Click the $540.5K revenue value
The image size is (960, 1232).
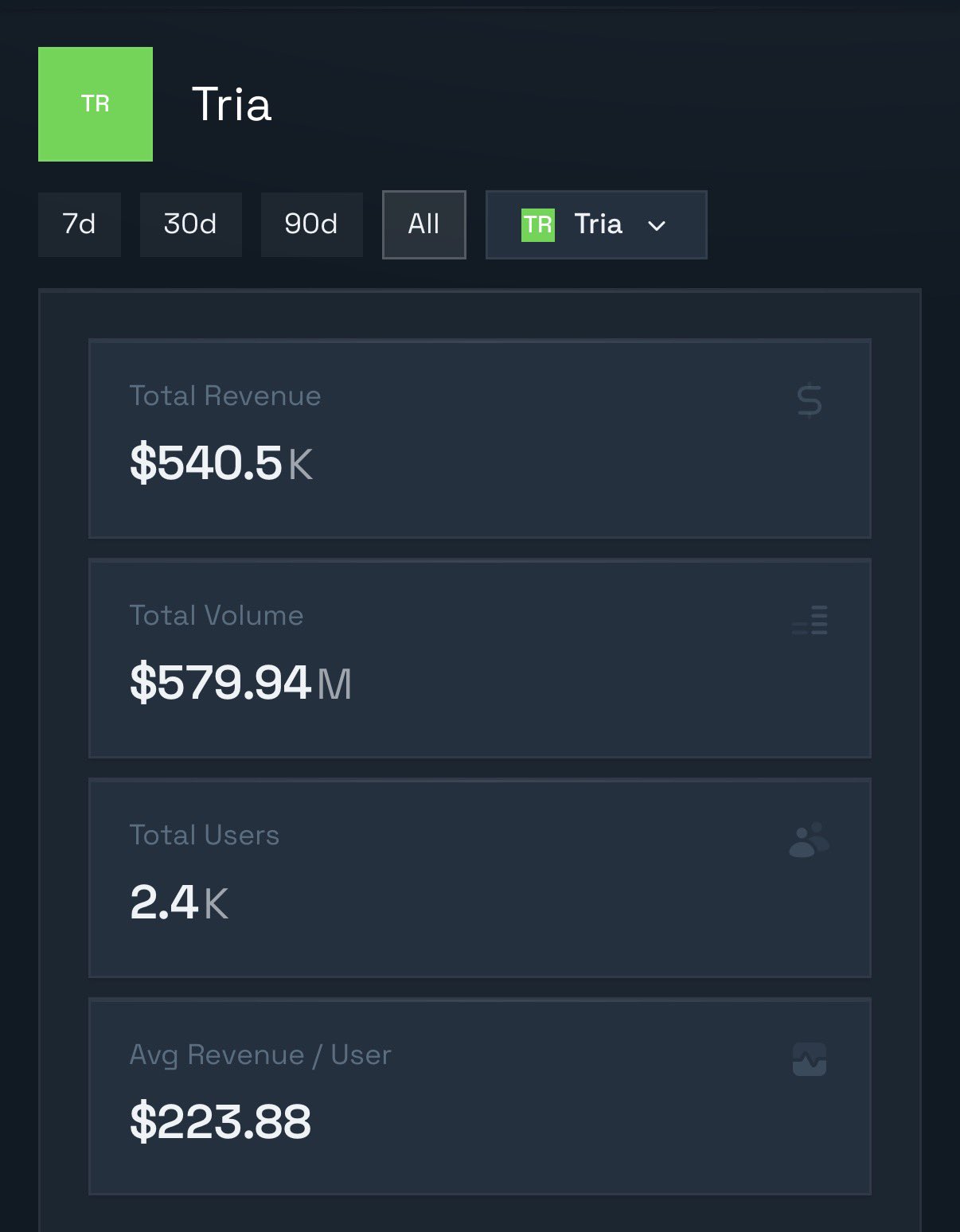221,463
